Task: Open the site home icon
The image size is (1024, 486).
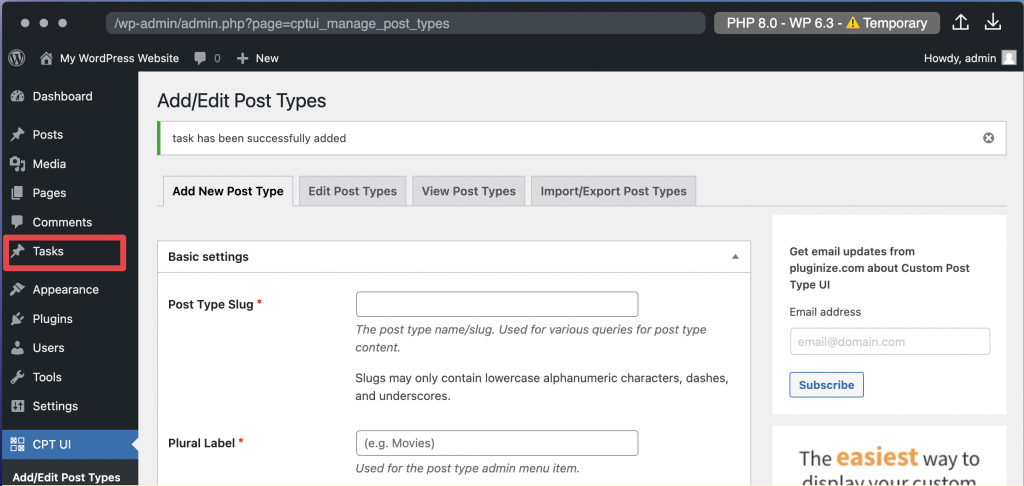Action: tap(46, 58)
